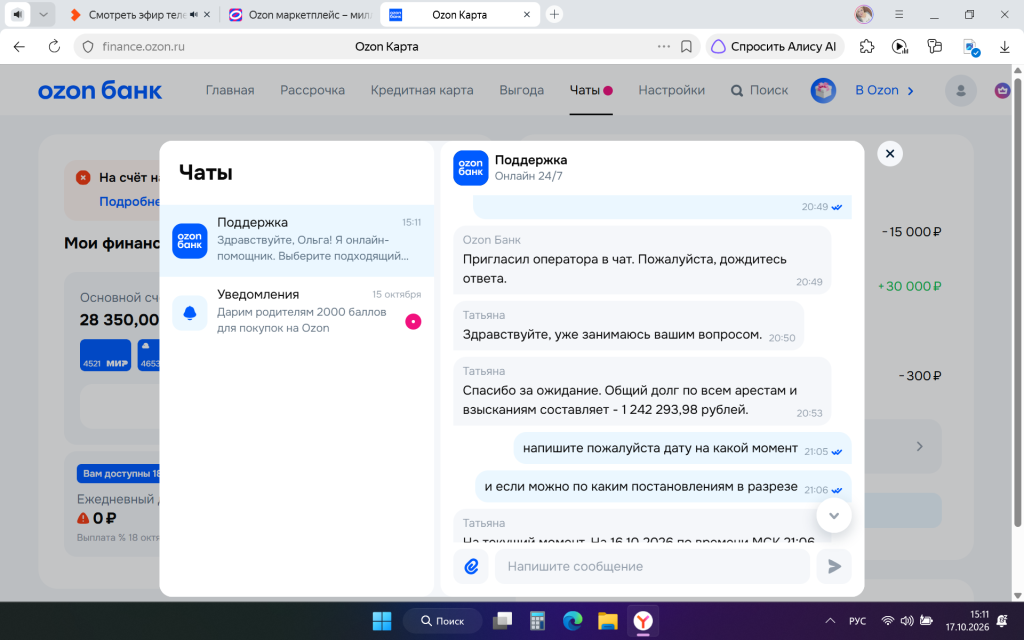This screenshot has height=640, width=1024.
Task: Open the user profile avatar icon
Action: tap(961, 91)
